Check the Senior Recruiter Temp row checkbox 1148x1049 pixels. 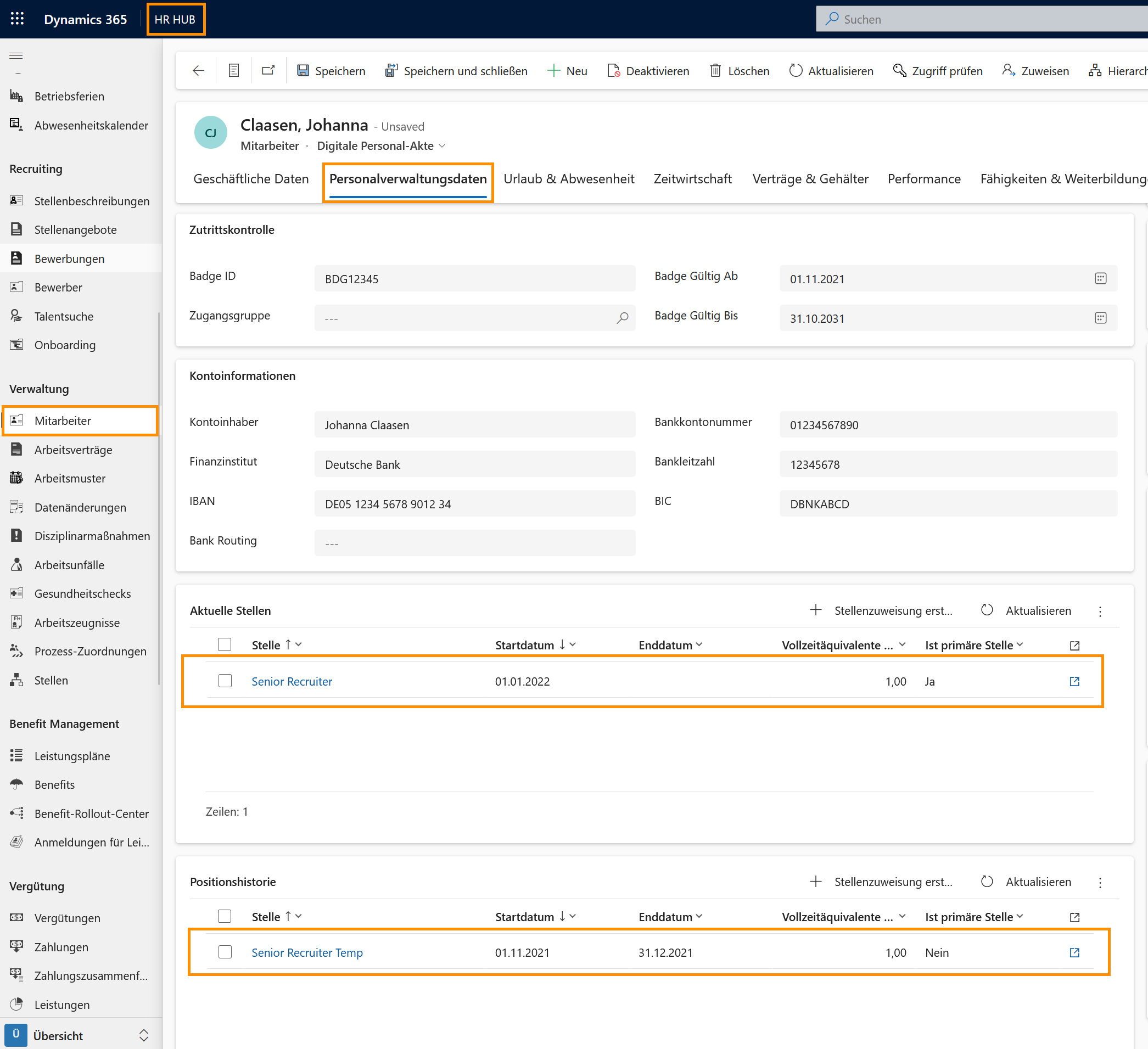click(x=225, y=952)
